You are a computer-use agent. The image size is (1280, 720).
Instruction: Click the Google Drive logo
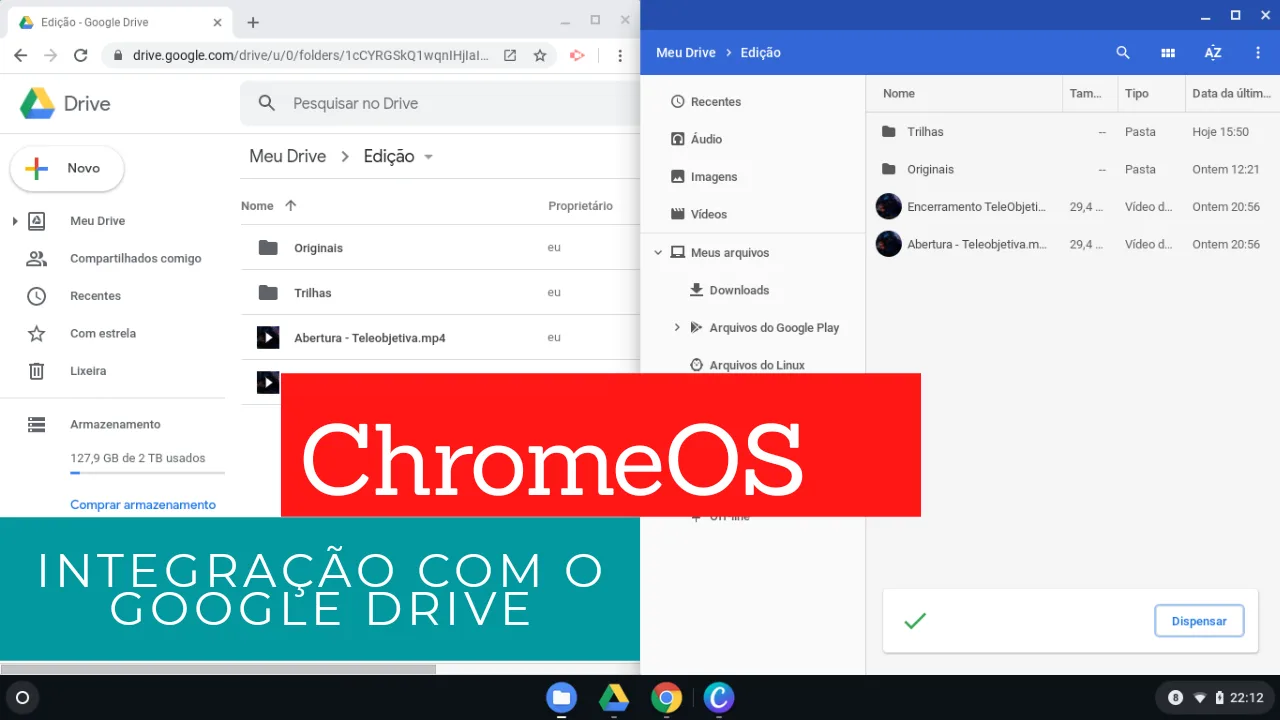click(x=65, y=103)
